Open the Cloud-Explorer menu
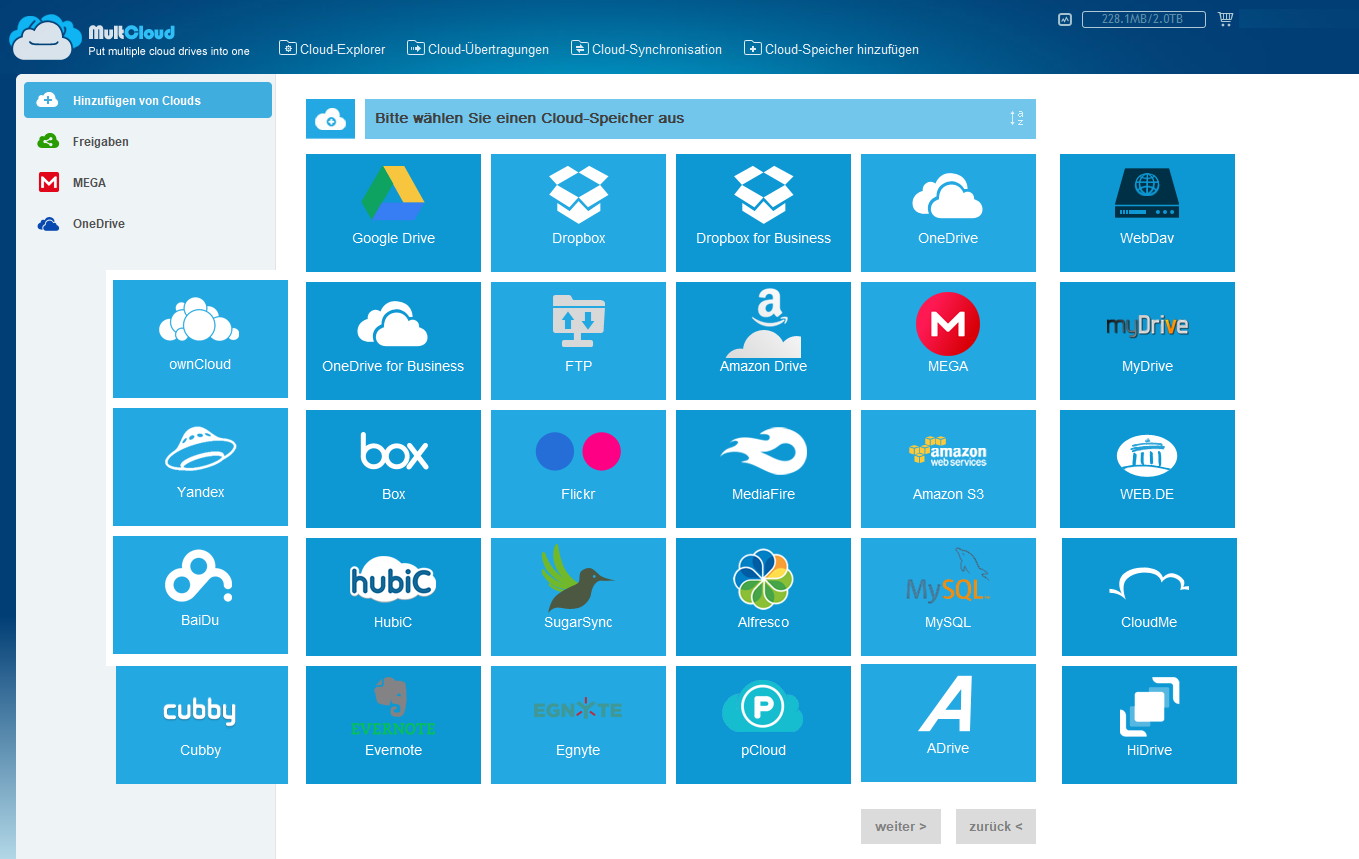 pyautogui.click(x=332, y=49)
